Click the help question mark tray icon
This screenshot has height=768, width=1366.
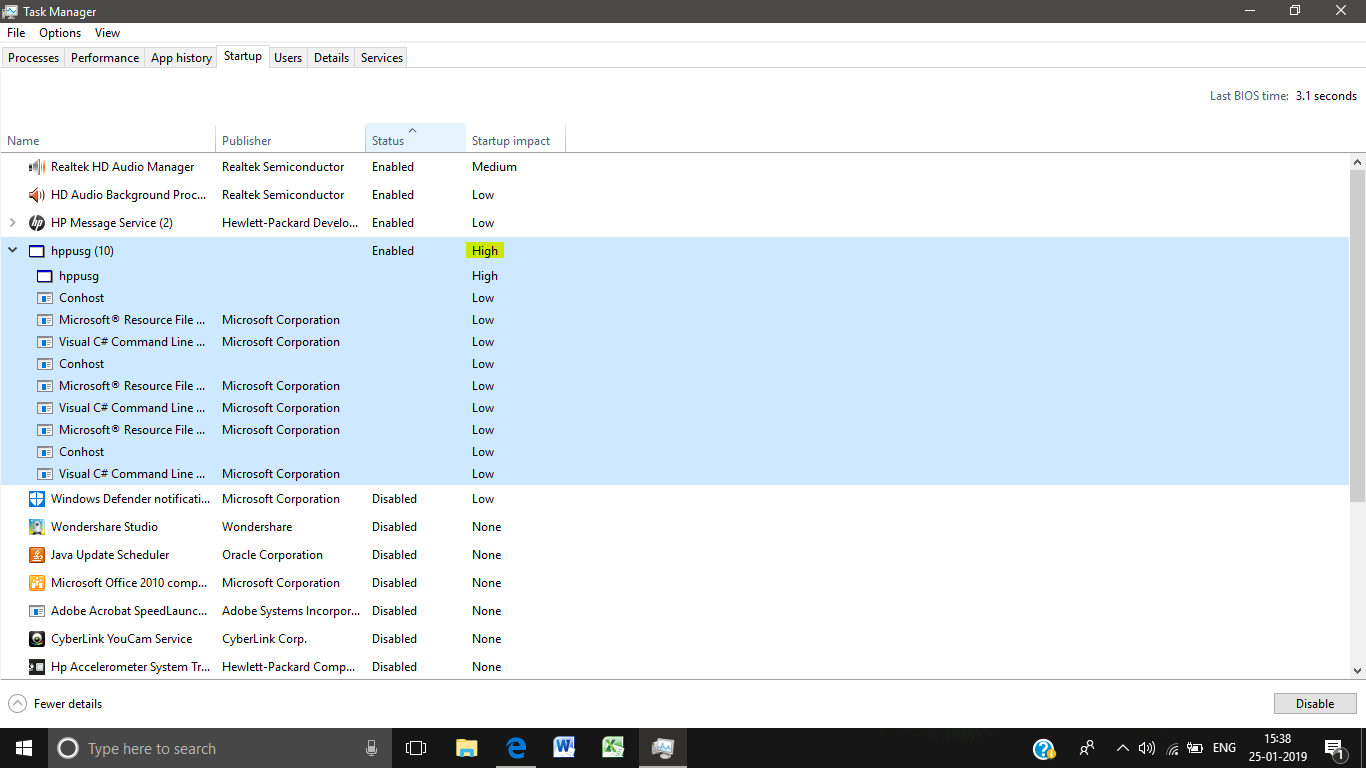point(1044,748)
